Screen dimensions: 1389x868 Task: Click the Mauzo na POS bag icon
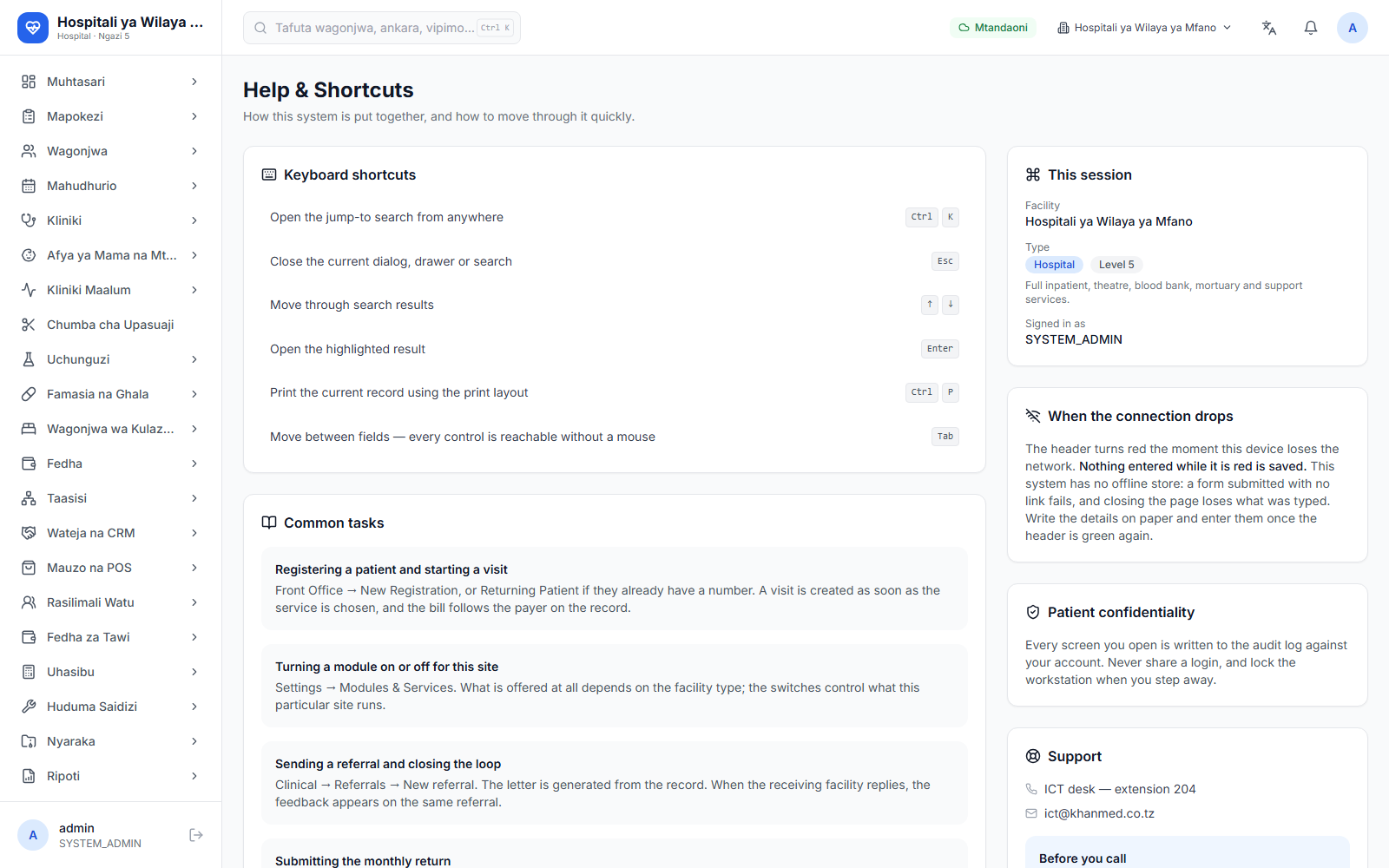[29, 568]
